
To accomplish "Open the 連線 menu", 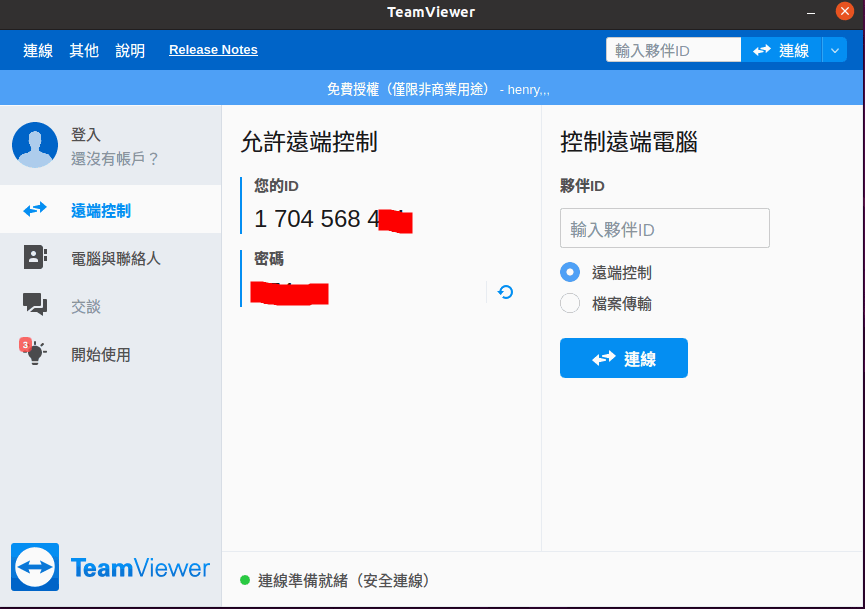I will [x=38, y=50].
